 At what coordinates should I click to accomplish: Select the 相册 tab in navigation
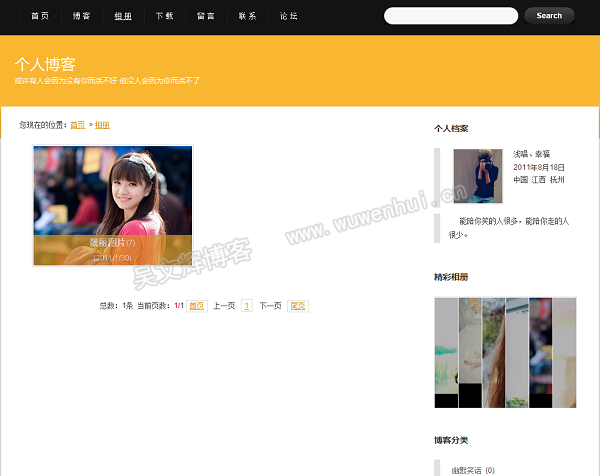tap(122, 16)
